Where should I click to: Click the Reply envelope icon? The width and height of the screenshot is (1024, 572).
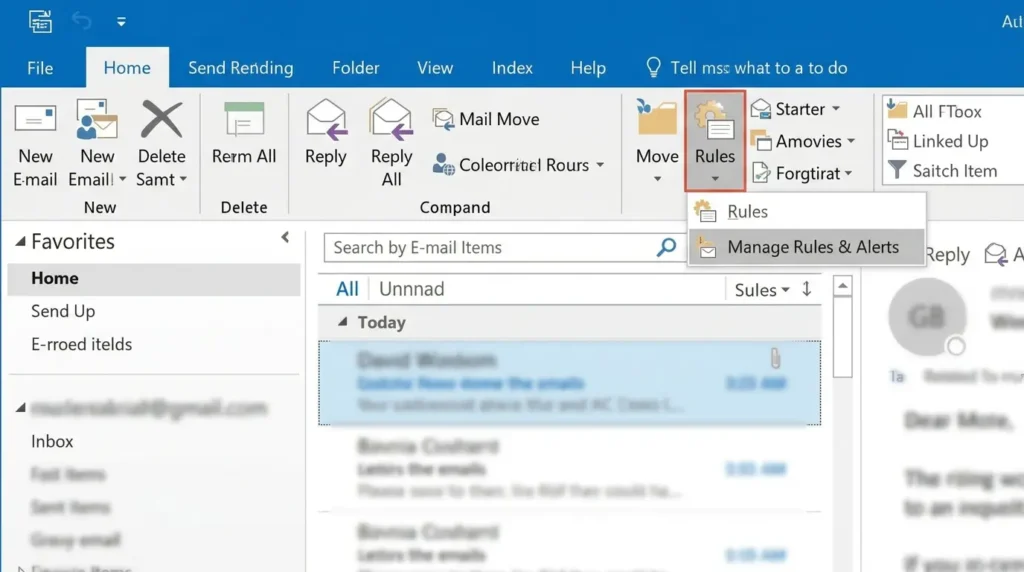[326, 119]
